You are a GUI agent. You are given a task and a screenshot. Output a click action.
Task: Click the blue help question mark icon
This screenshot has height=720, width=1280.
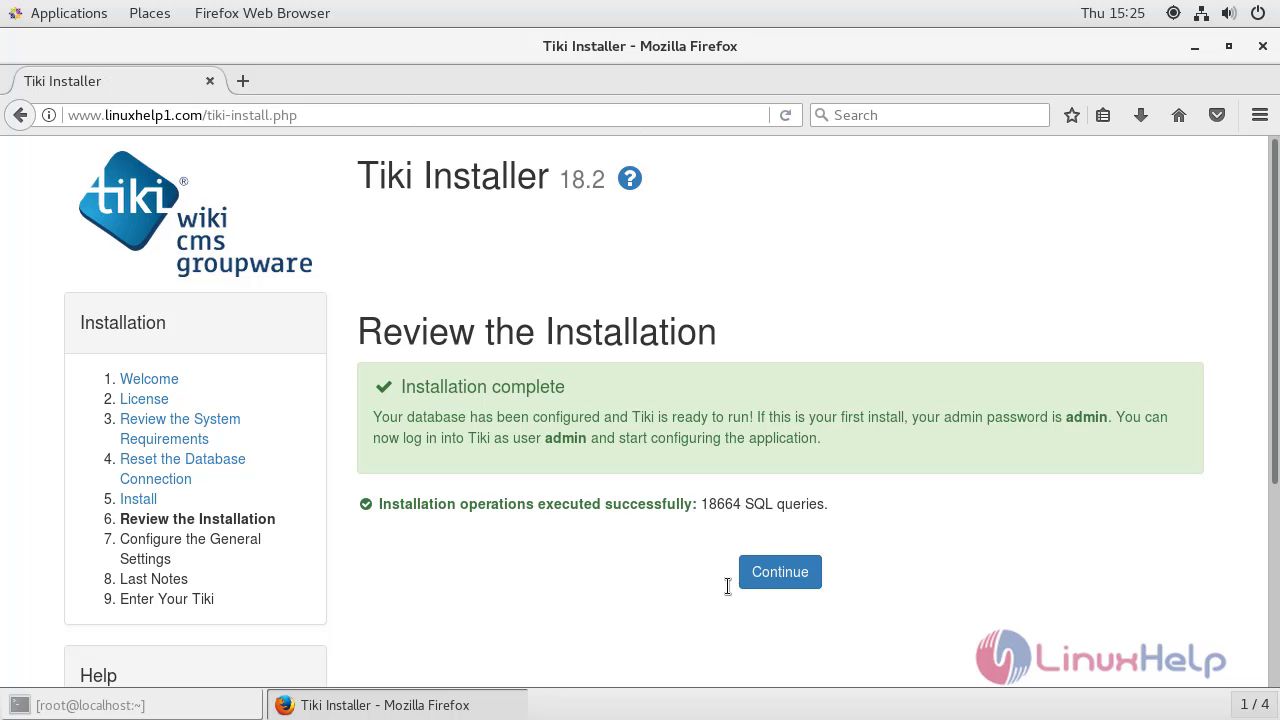point(629,178)
